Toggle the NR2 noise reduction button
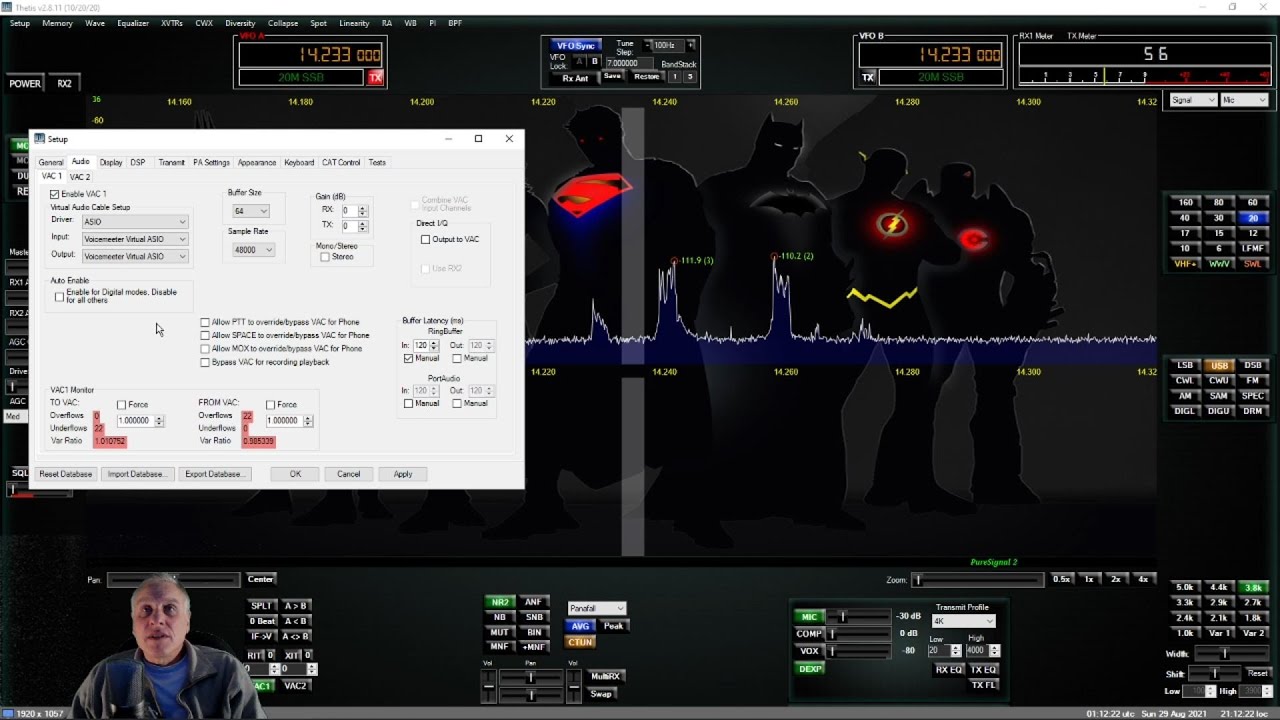The width and height of the screenshot is (1280, 720). [499, 602]
